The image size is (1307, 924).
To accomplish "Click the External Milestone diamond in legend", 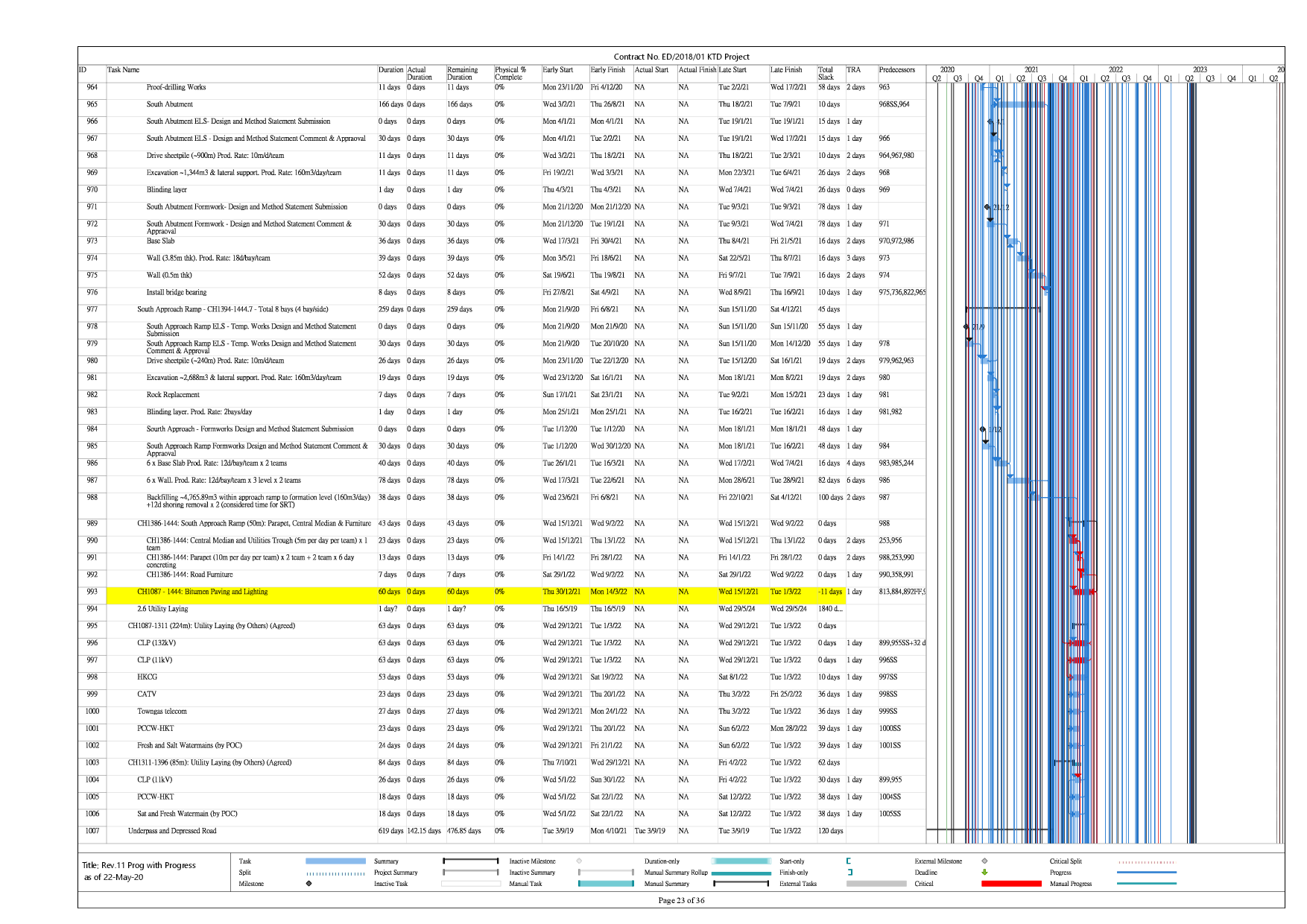I will [984, 861].
